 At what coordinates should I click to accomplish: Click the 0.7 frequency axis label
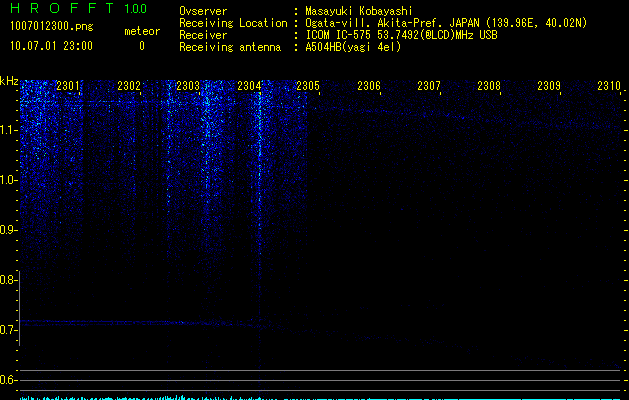(8, 330)
